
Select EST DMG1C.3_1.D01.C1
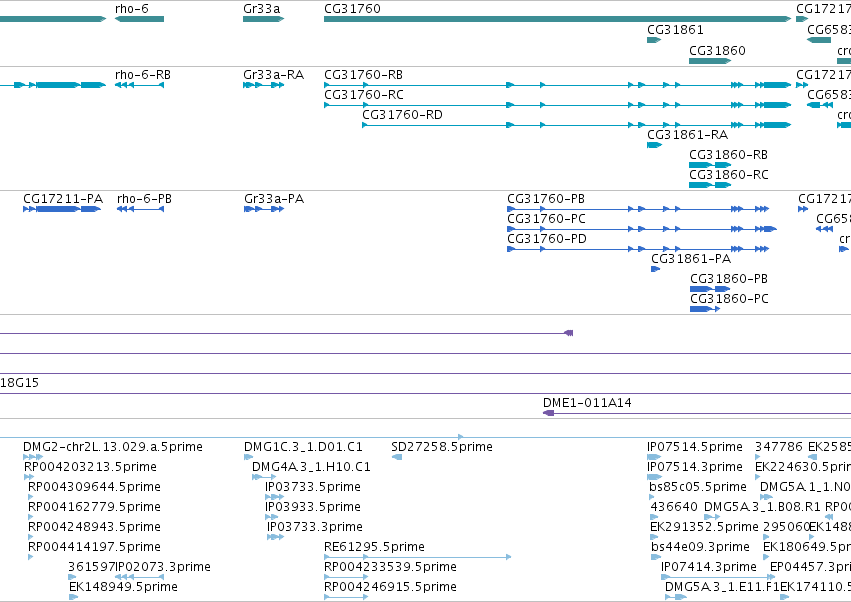pos(249,458)
